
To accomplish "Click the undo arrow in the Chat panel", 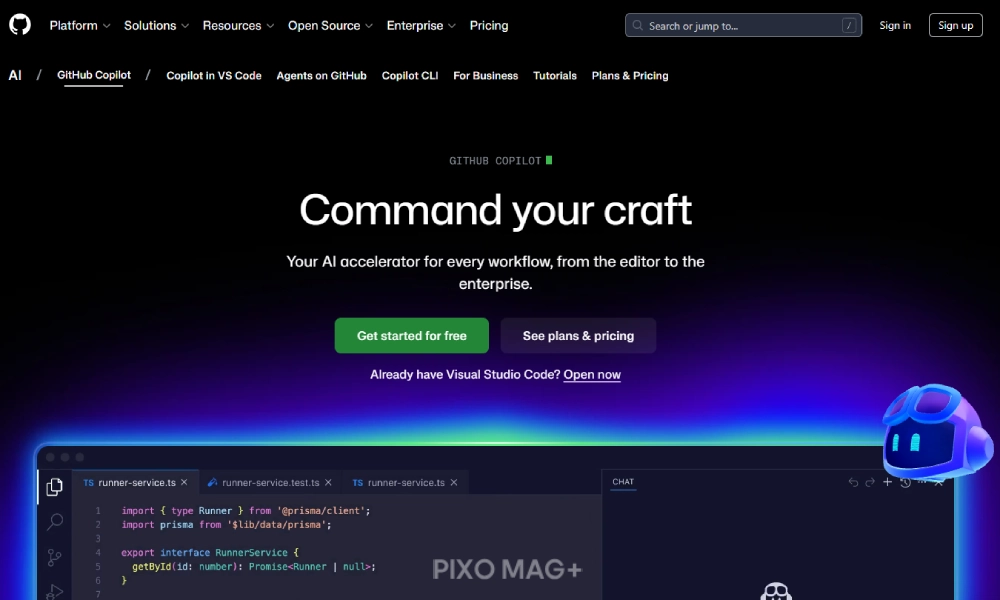I will point(853,482).
